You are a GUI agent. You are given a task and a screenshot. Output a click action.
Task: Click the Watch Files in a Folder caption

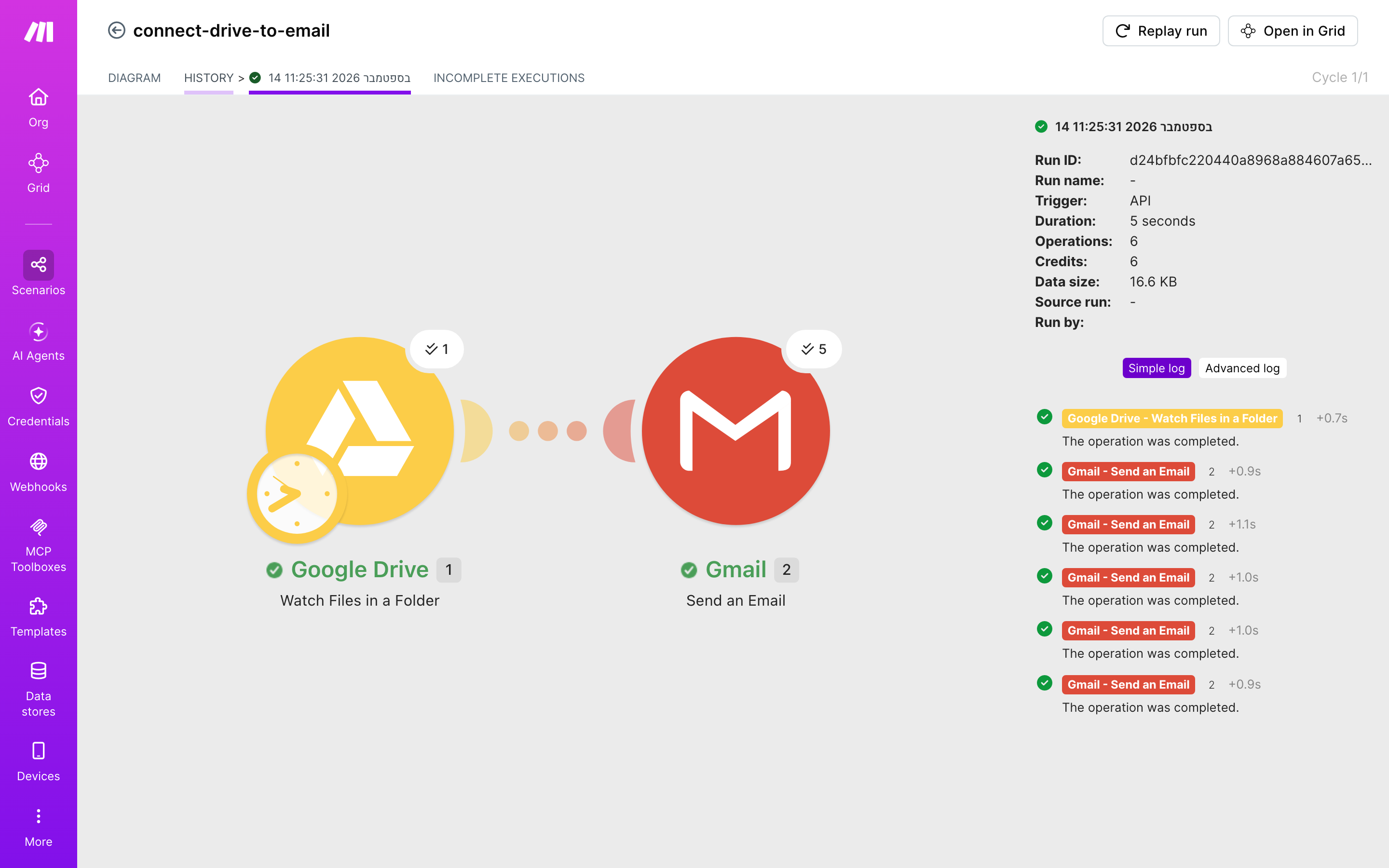tap(360, 600)
